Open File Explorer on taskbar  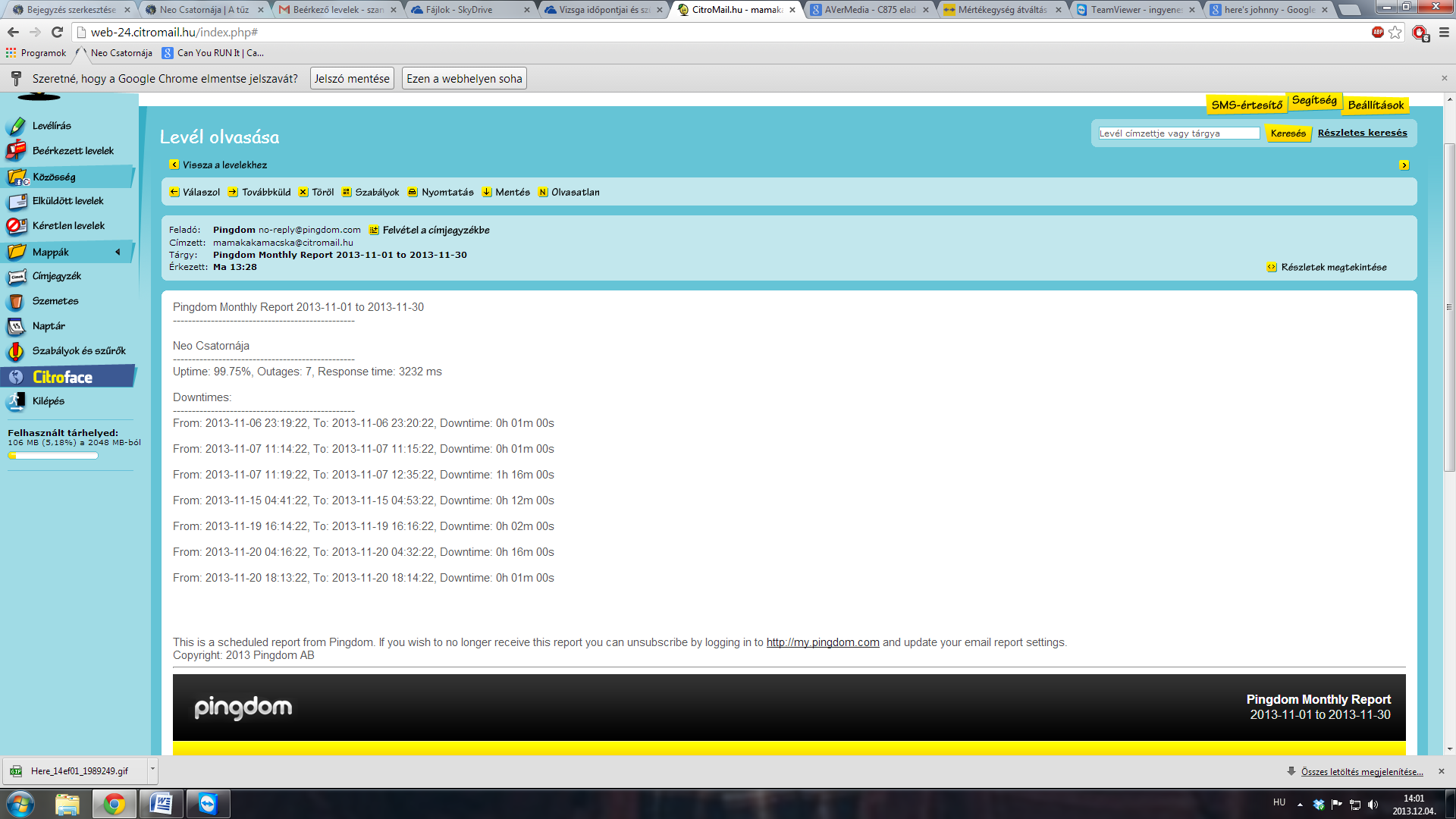pos(67,804)
